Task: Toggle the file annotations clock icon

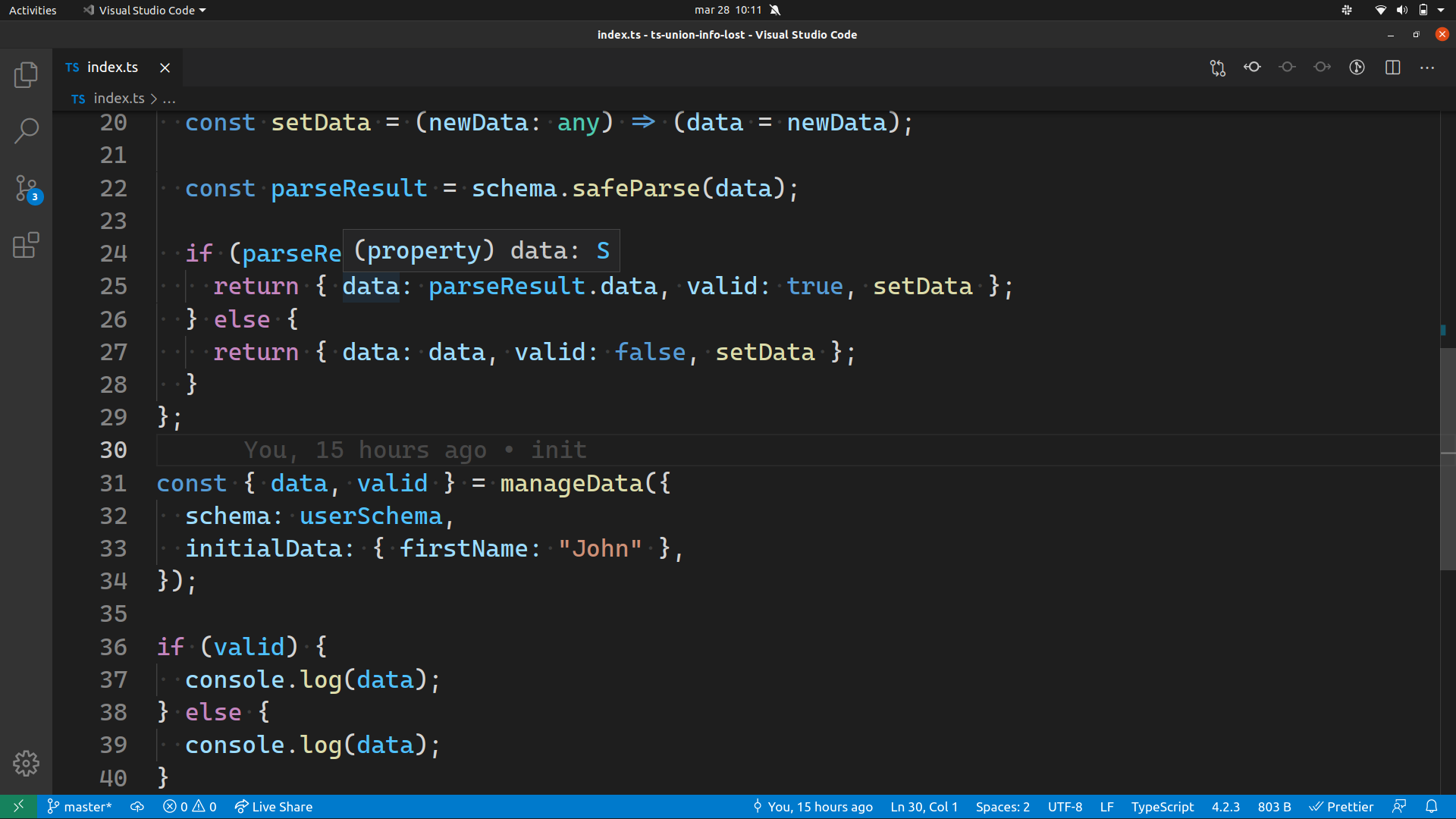Action: coord(1357,67)
